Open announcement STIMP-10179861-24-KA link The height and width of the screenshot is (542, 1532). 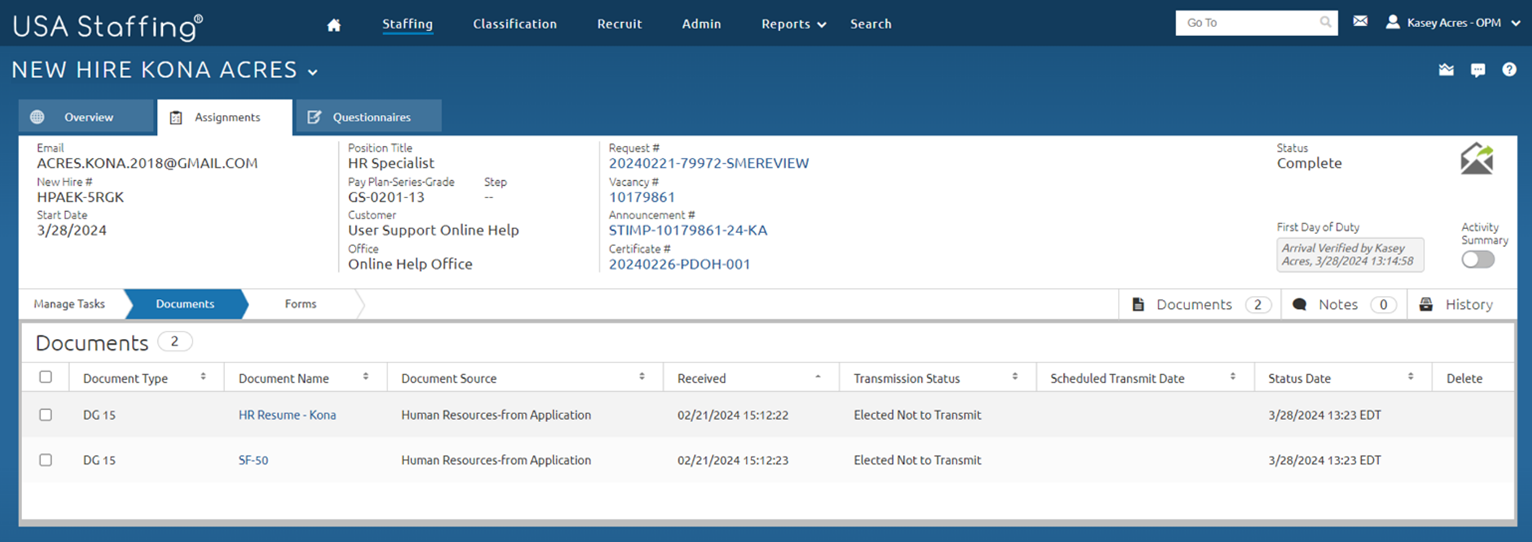[688, 231]
